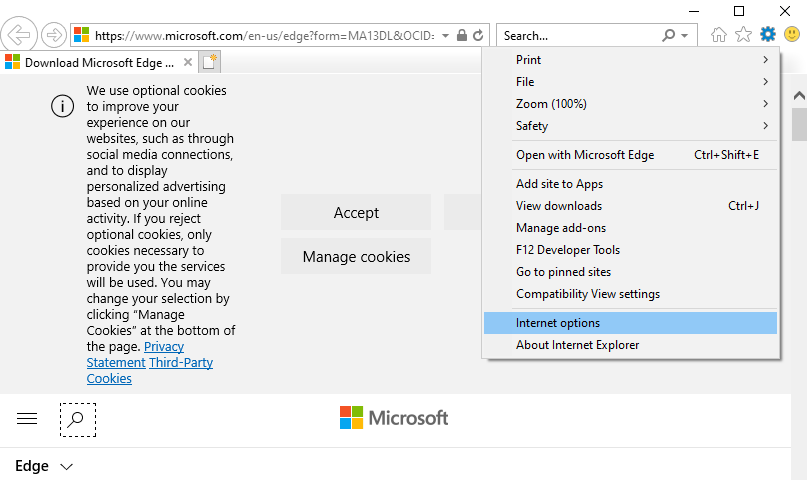Click the address bar URL text
Image resolution: width=807 pixels, height=480 pixels.
tap(265, 35)
